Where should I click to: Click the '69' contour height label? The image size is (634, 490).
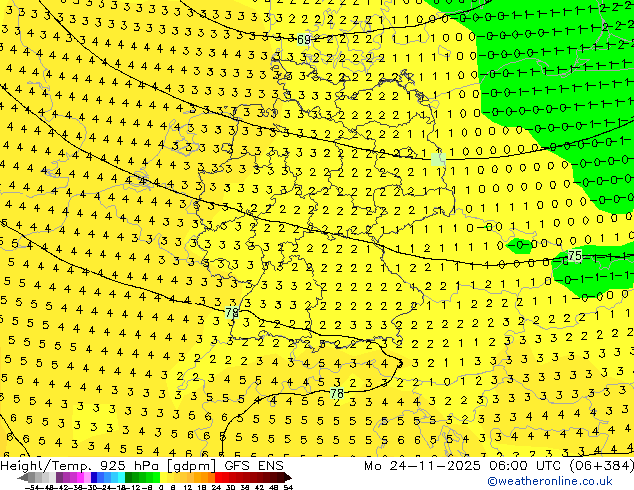(304, 40)
